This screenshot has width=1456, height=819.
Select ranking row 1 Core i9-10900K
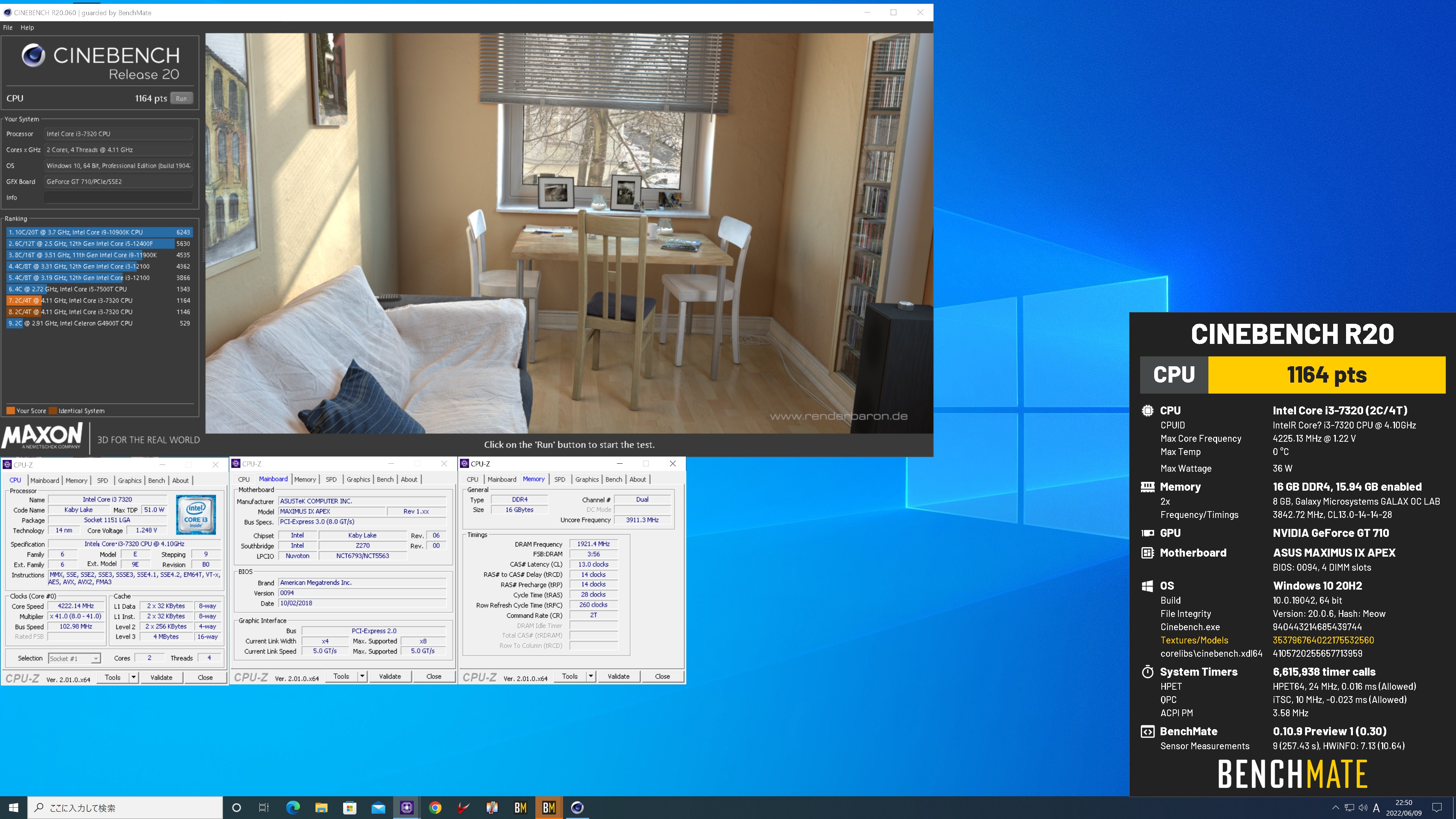click(x=99, y=232)
